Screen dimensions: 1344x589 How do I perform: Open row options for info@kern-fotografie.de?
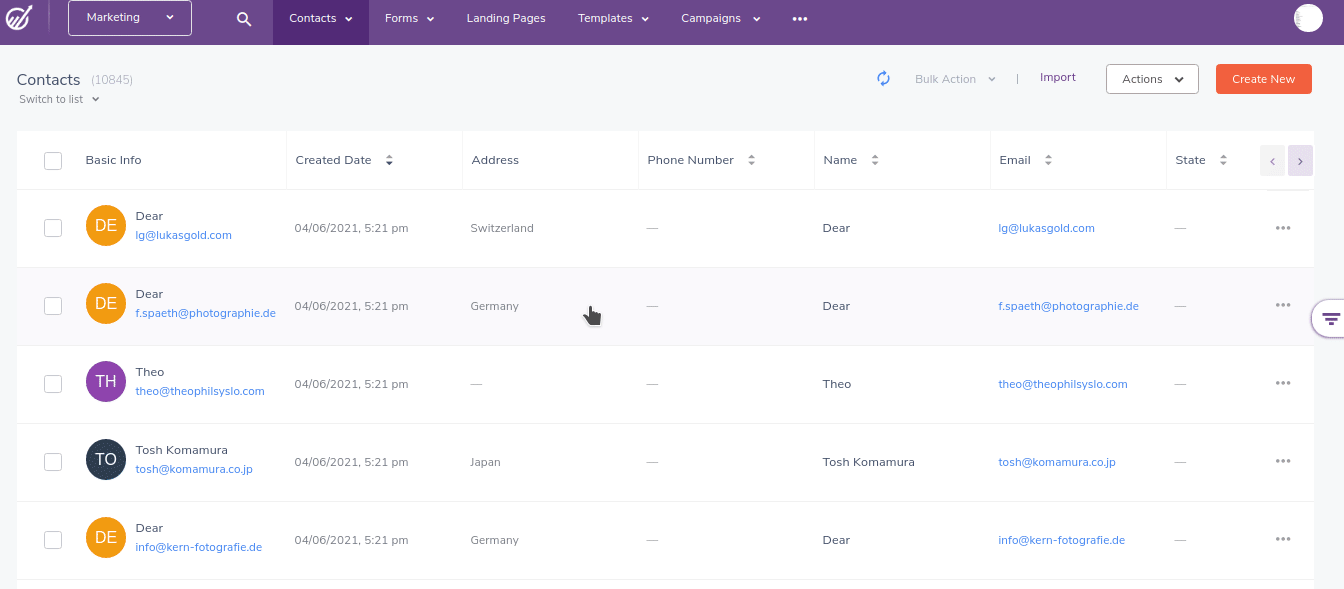[1283, 540]
